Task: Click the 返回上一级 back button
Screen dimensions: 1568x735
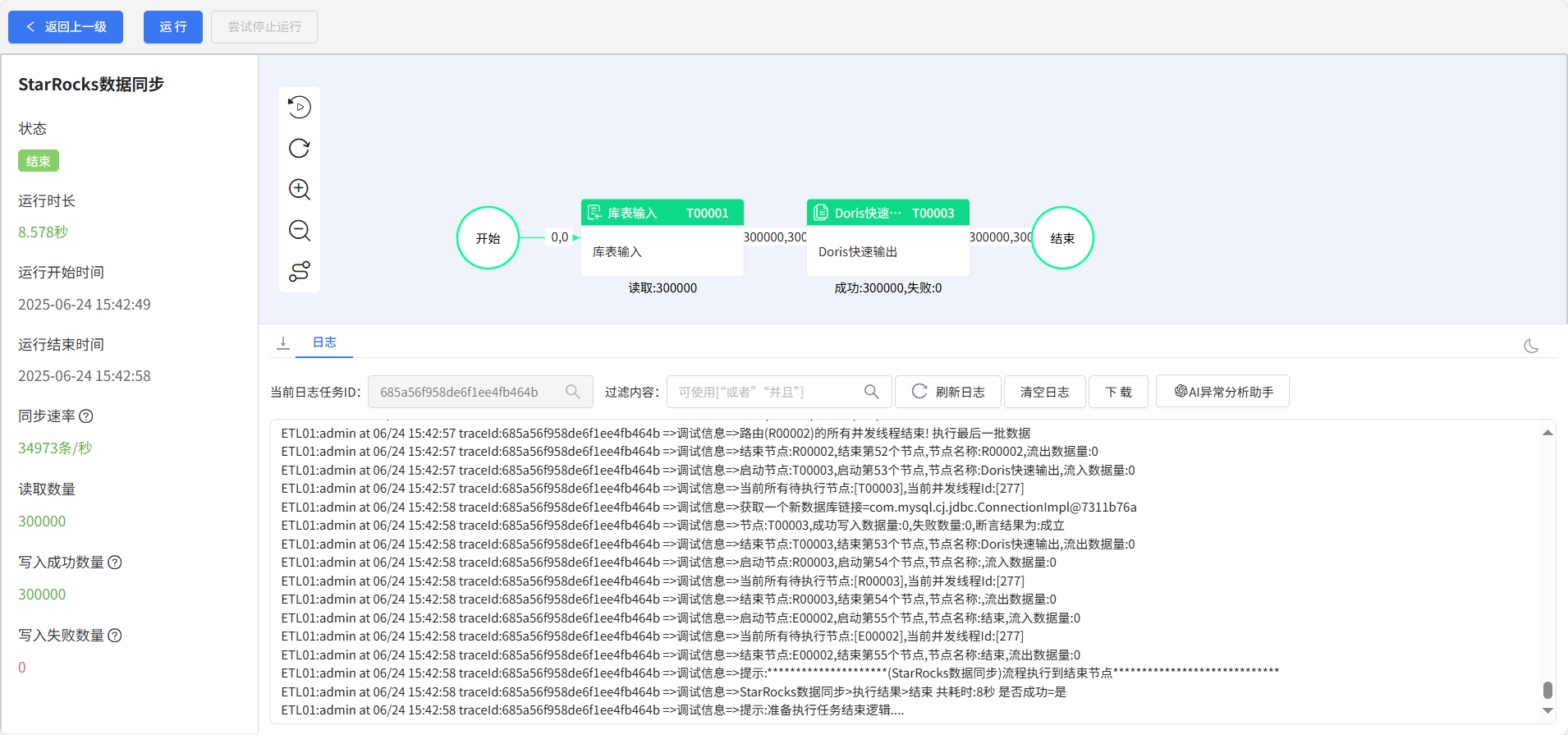Action: click(x=66, y=27)
